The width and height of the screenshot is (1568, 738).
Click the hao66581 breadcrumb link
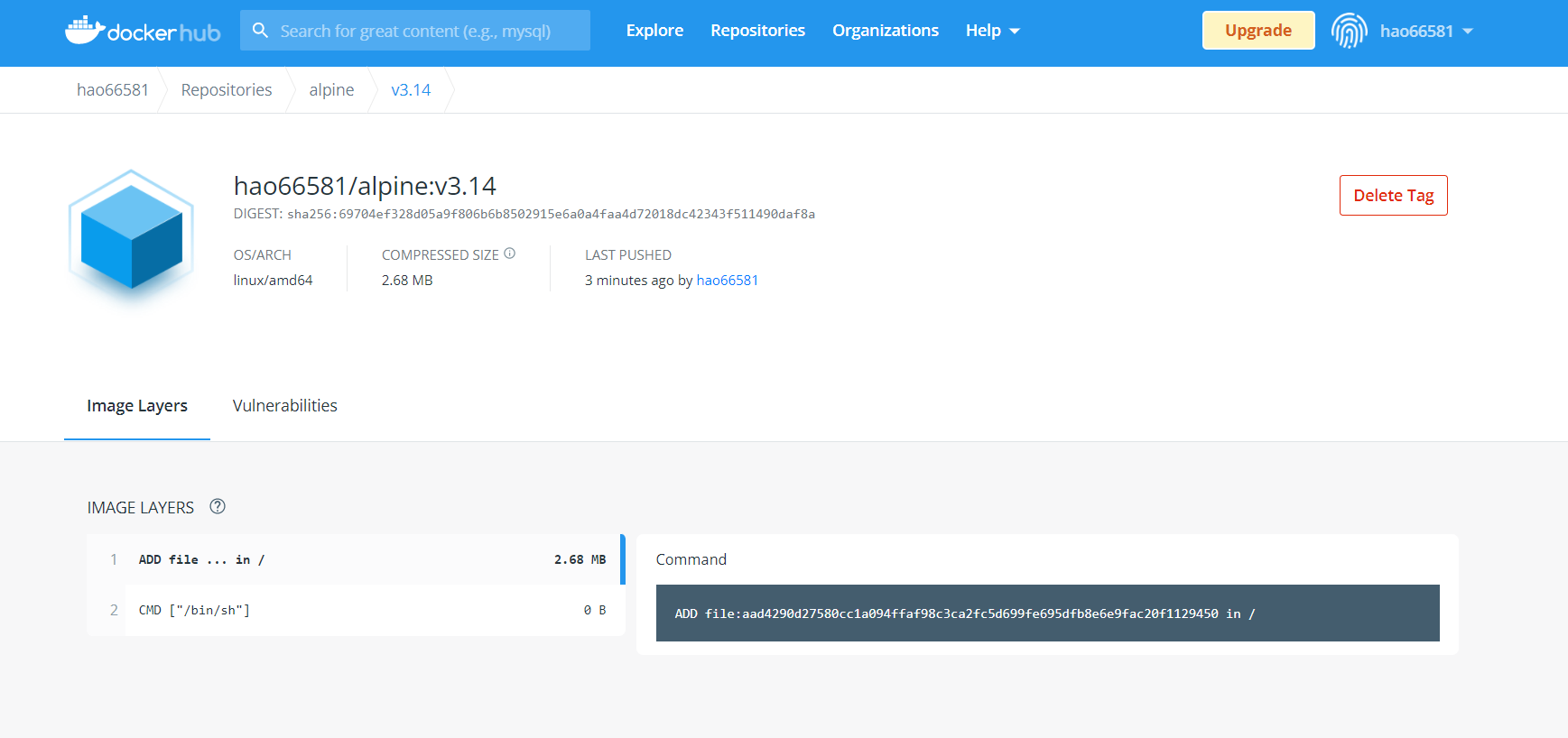tap(113, 90)
